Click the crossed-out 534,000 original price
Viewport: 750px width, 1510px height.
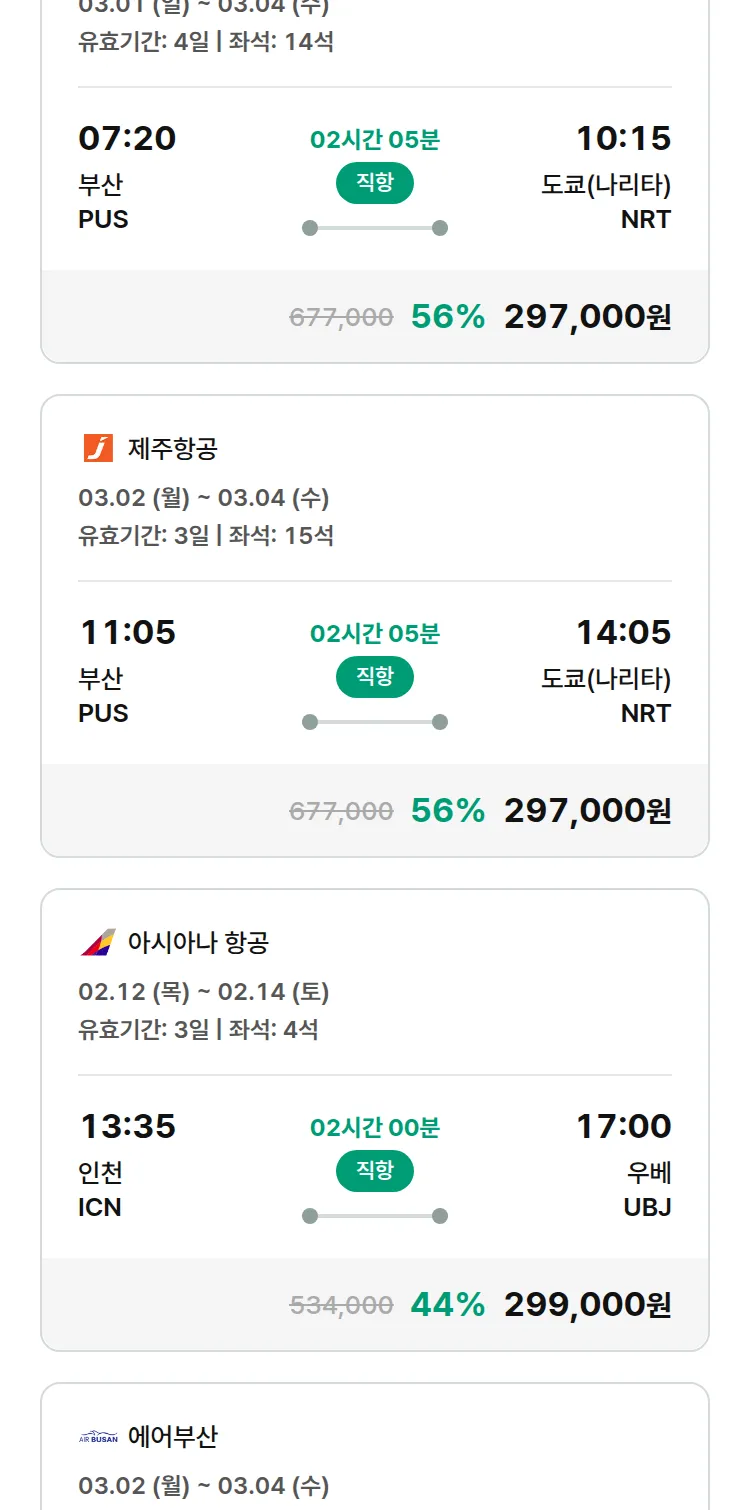pos(341,1305)
